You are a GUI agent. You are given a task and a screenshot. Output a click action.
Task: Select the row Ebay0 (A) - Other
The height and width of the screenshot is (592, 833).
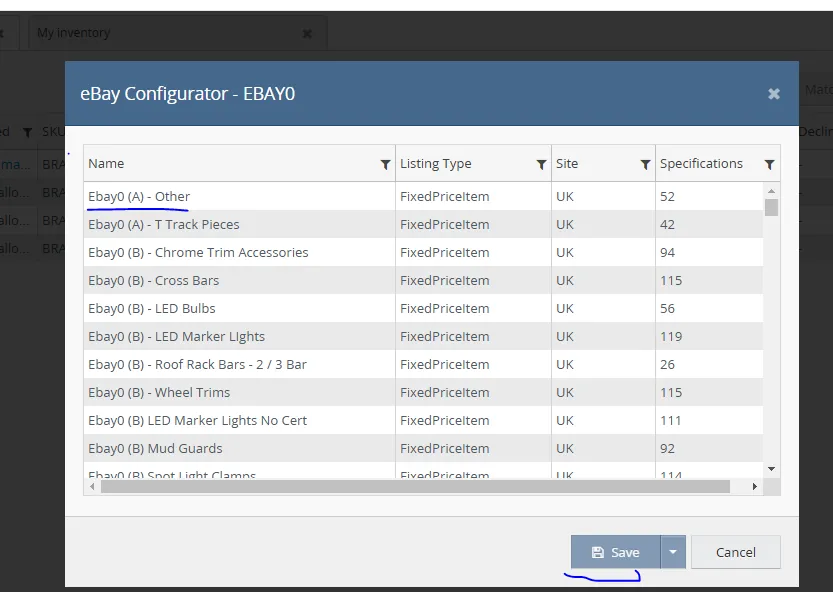(423, 196)
